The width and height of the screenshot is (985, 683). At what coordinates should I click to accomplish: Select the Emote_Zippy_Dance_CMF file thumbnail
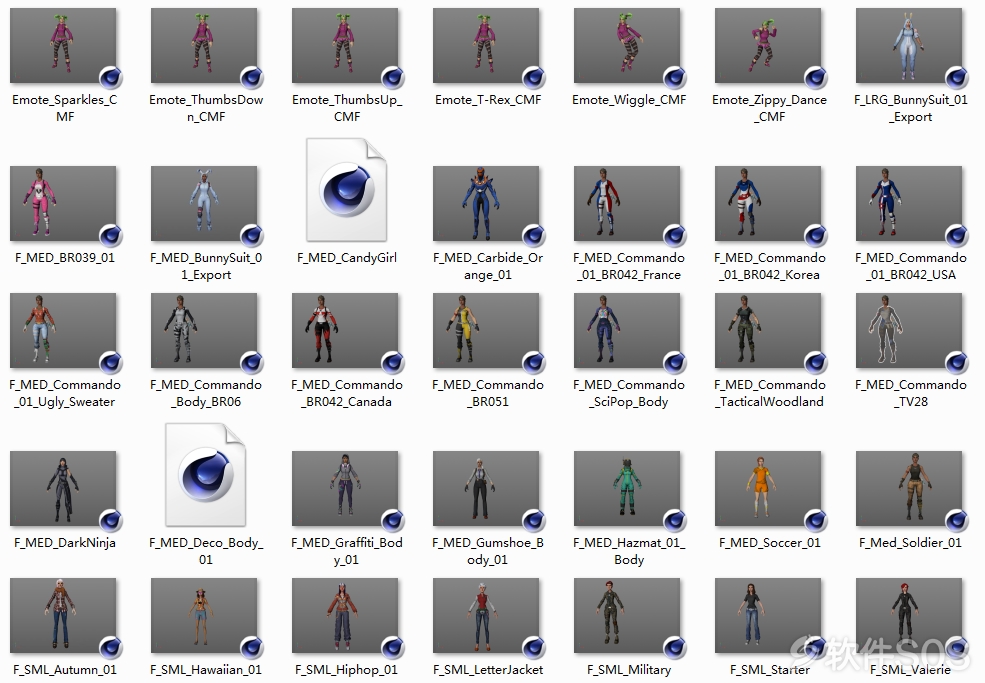pos(768,45)
